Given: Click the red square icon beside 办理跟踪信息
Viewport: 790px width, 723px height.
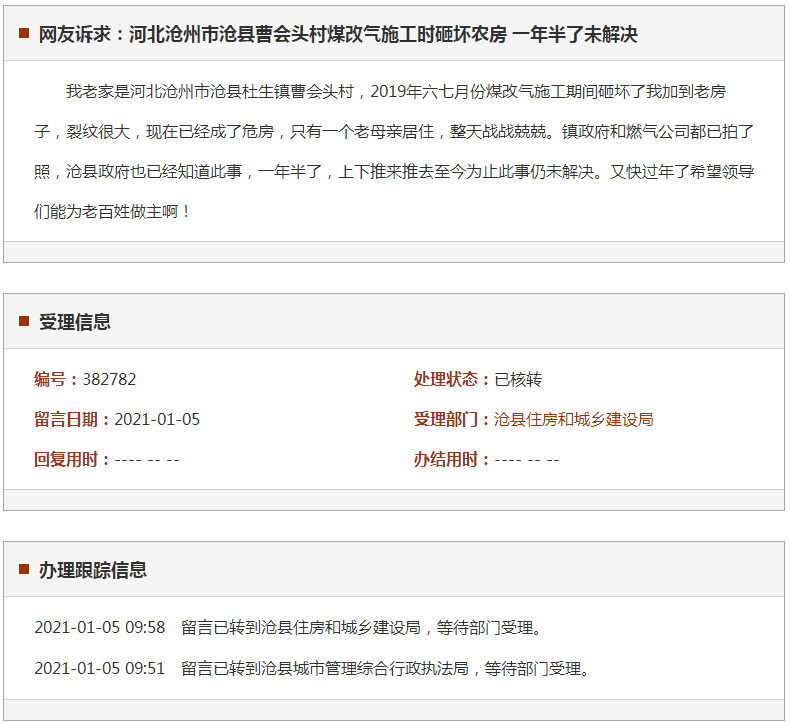Looking at the screenshot, I should click(x=24, y=569).
